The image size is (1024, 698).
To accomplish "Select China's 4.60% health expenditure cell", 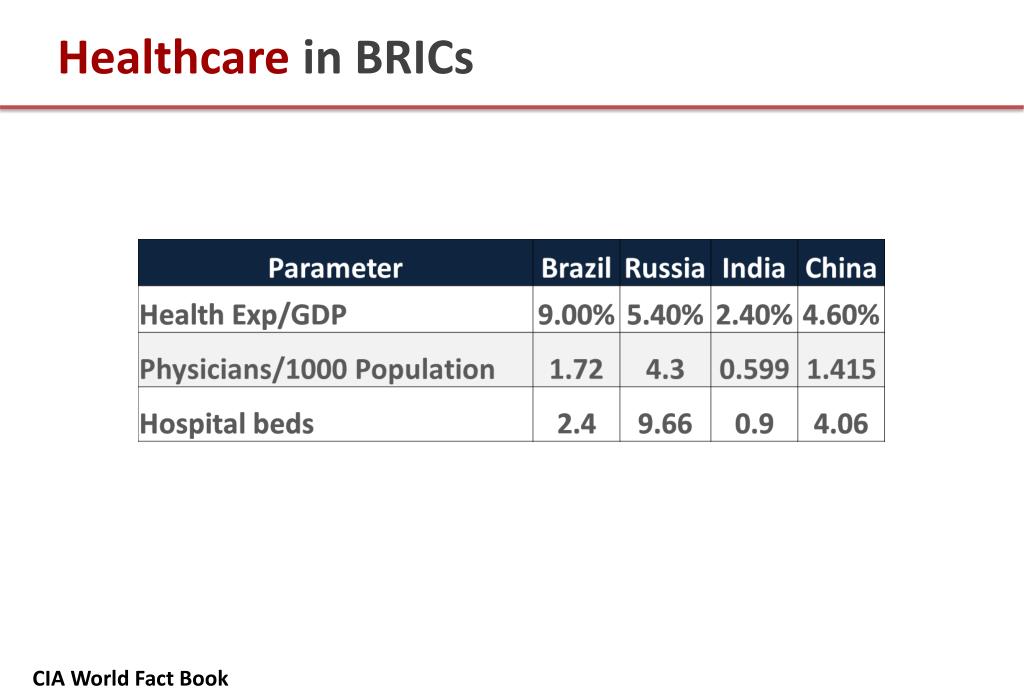I will [x=841, y=309].
